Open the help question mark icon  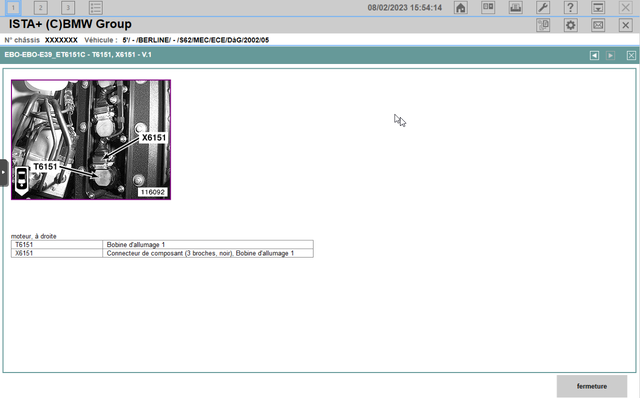pos(570,8)
